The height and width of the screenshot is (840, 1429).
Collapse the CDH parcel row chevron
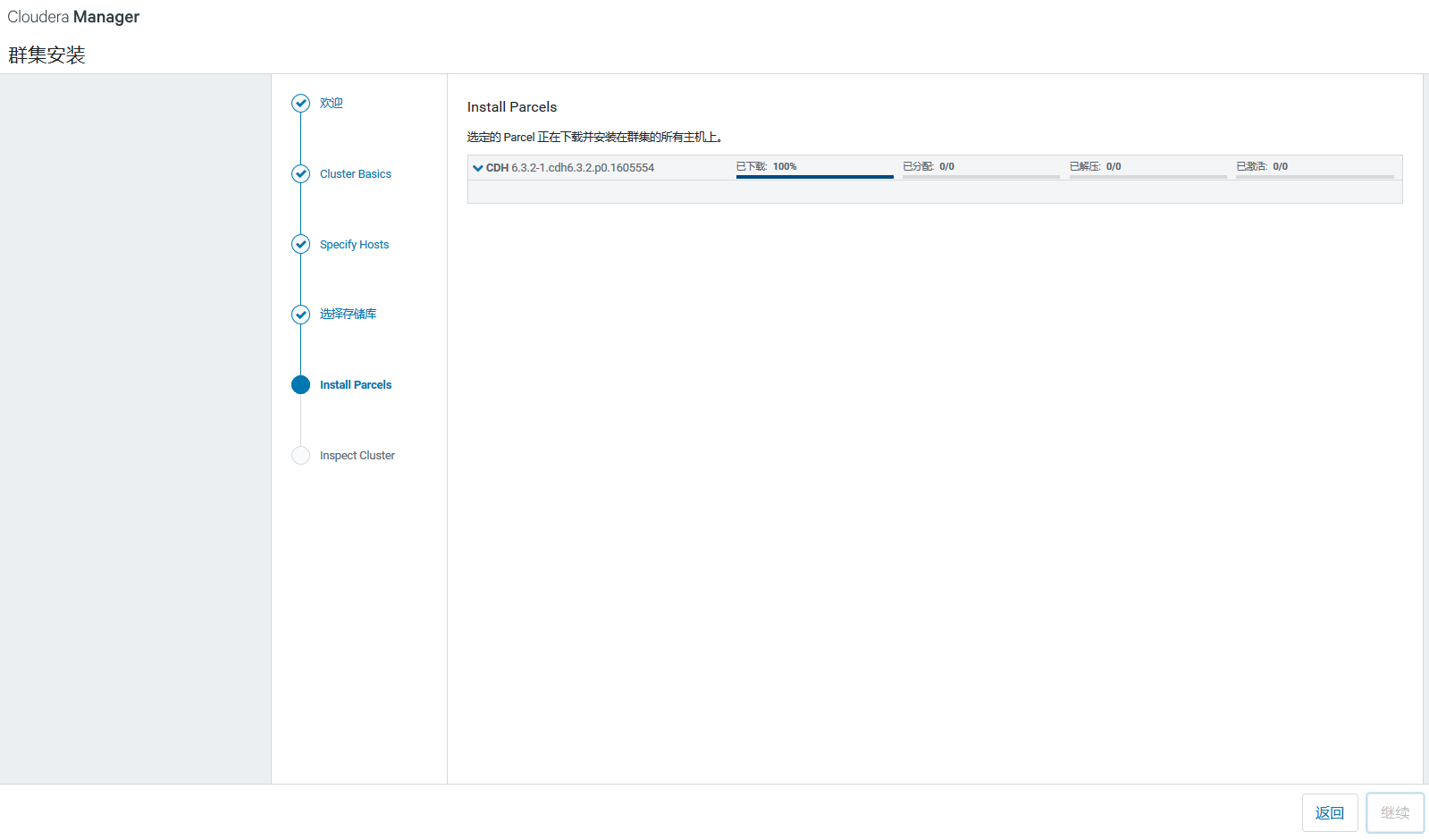478,168
